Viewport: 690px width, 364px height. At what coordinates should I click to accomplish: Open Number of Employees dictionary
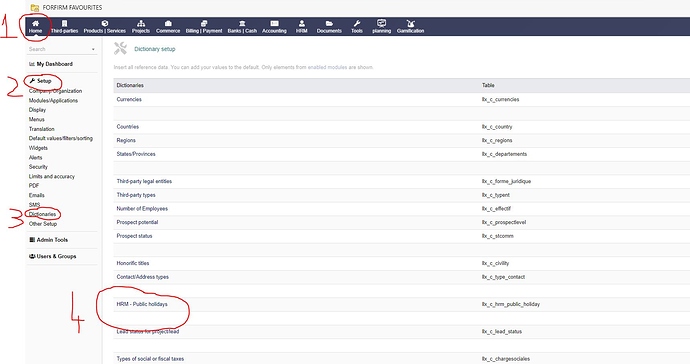(142, 209)
